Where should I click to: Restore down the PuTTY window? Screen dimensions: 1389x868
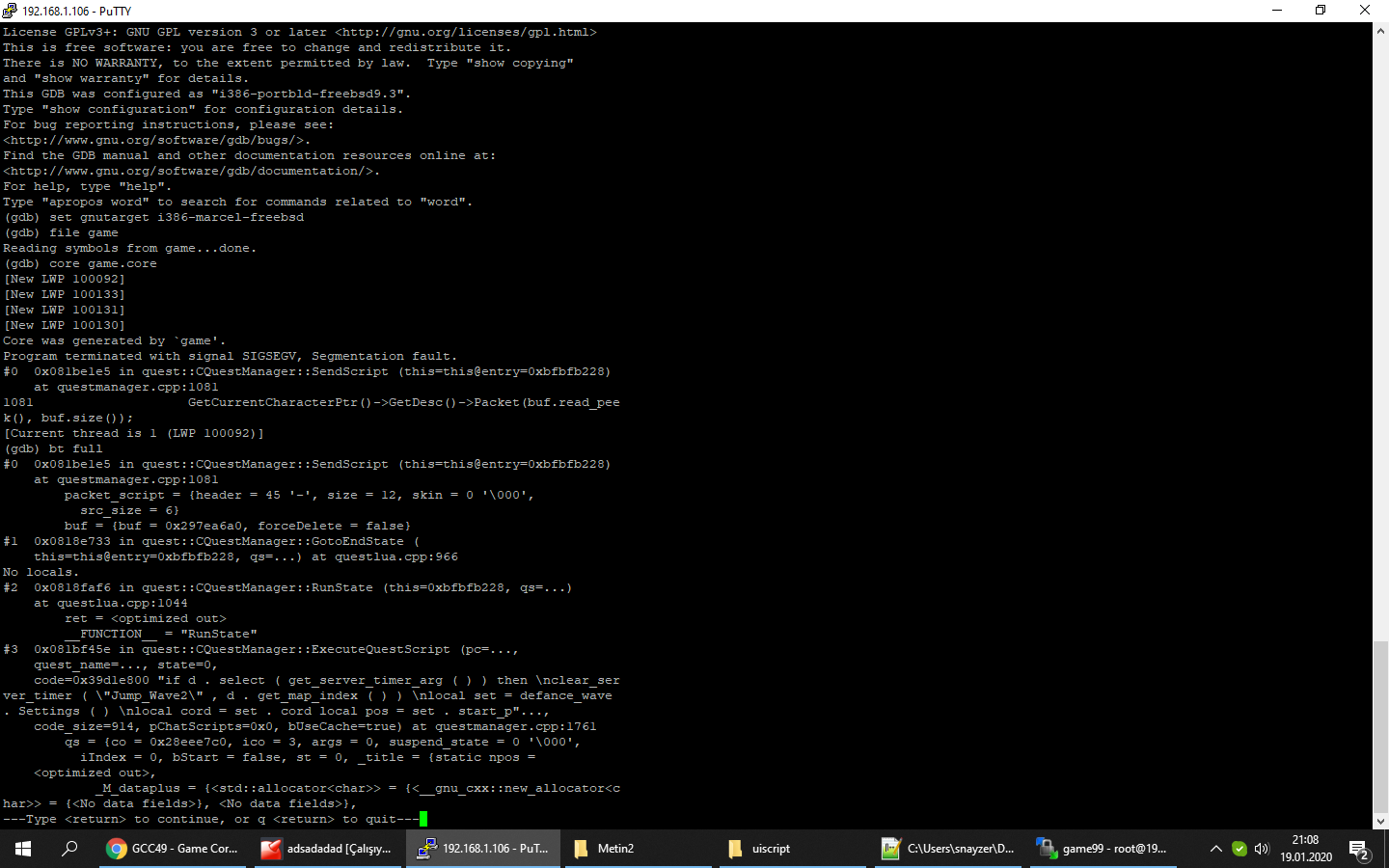tap(1321, 11)
